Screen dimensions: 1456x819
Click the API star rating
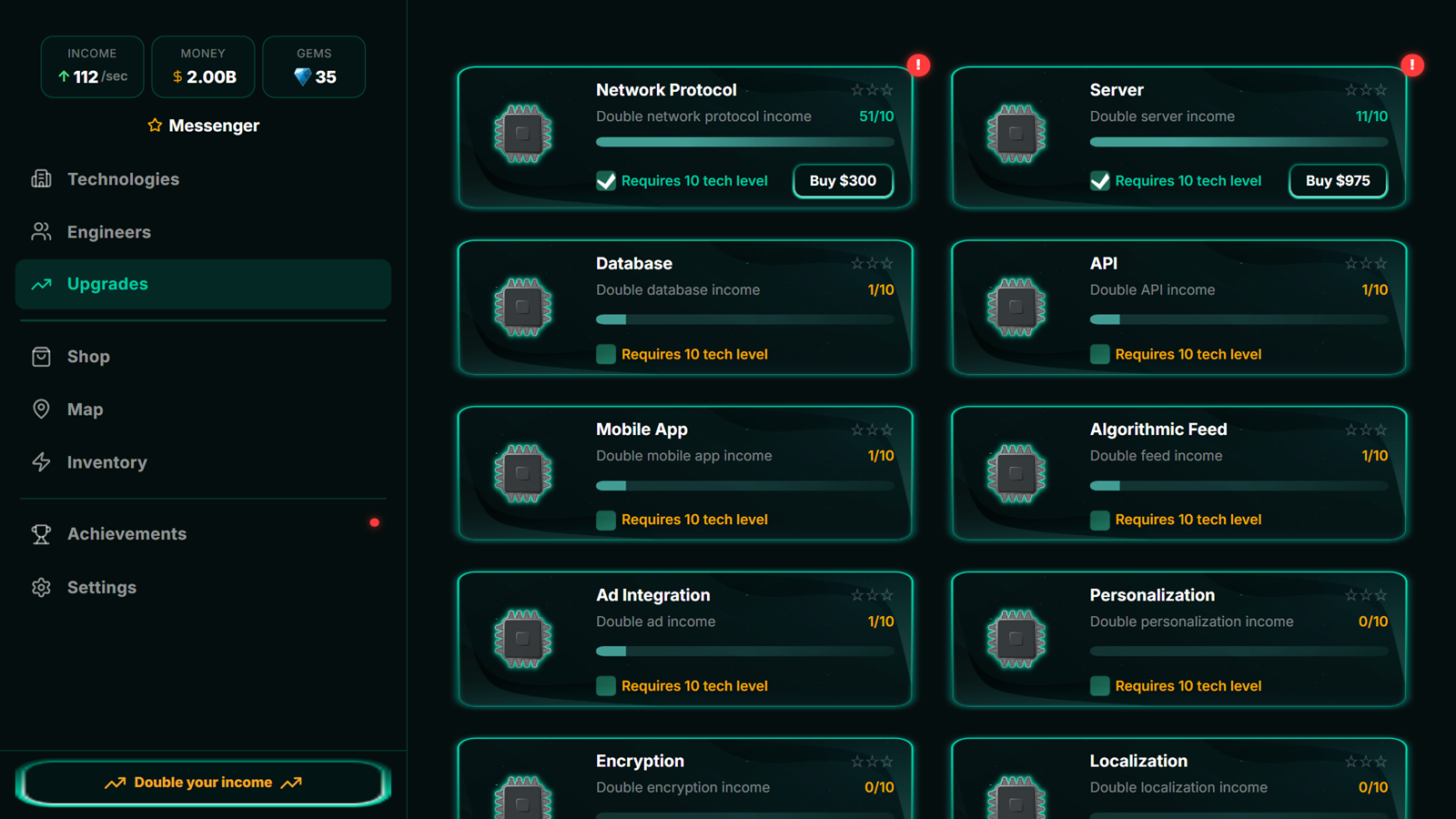pos(1366,263)
